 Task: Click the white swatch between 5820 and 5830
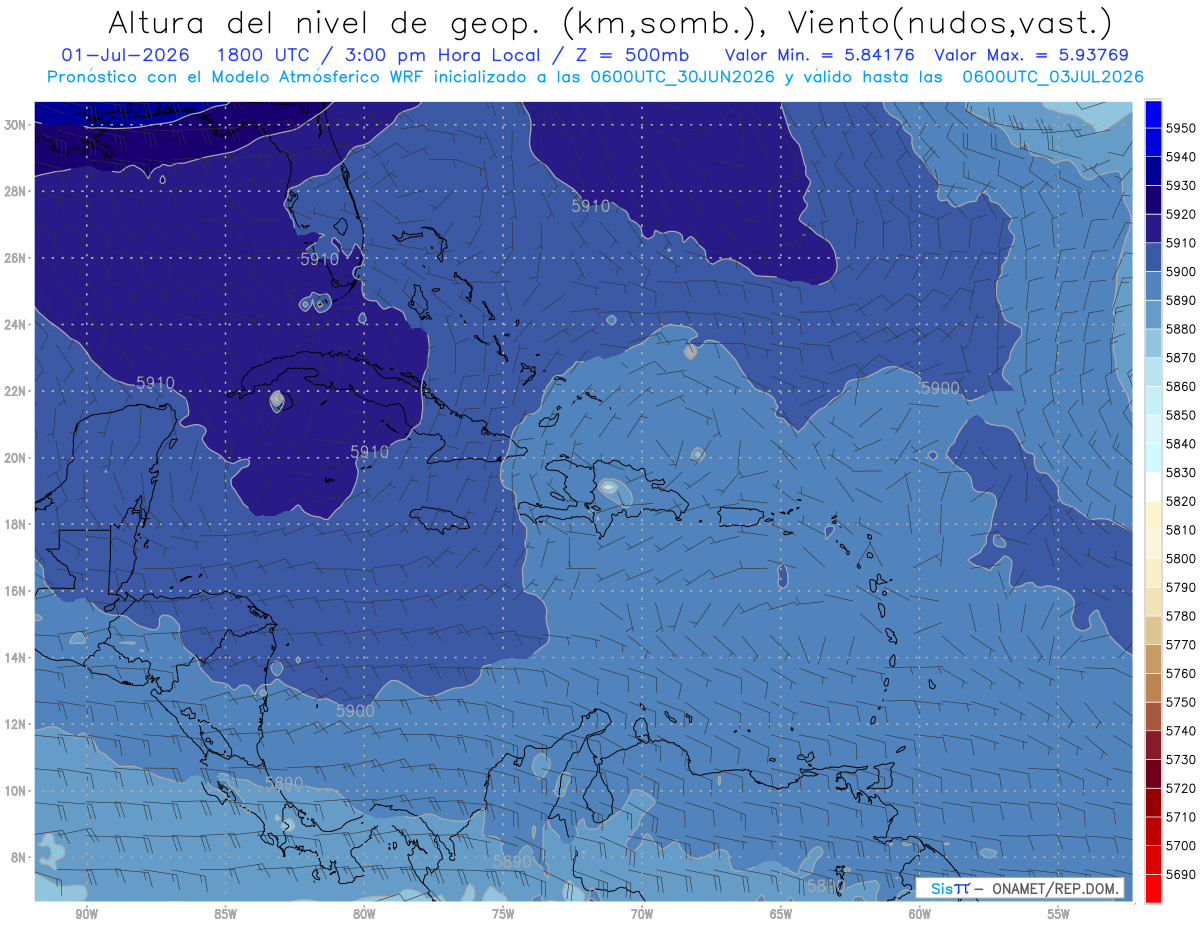(x=1153, y=486)
